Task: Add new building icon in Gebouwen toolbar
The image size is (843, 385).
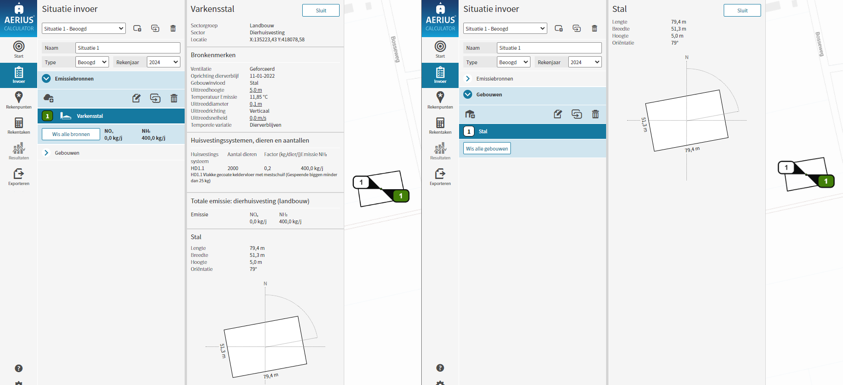Action: pyautogui.click(x=470, y=114)
